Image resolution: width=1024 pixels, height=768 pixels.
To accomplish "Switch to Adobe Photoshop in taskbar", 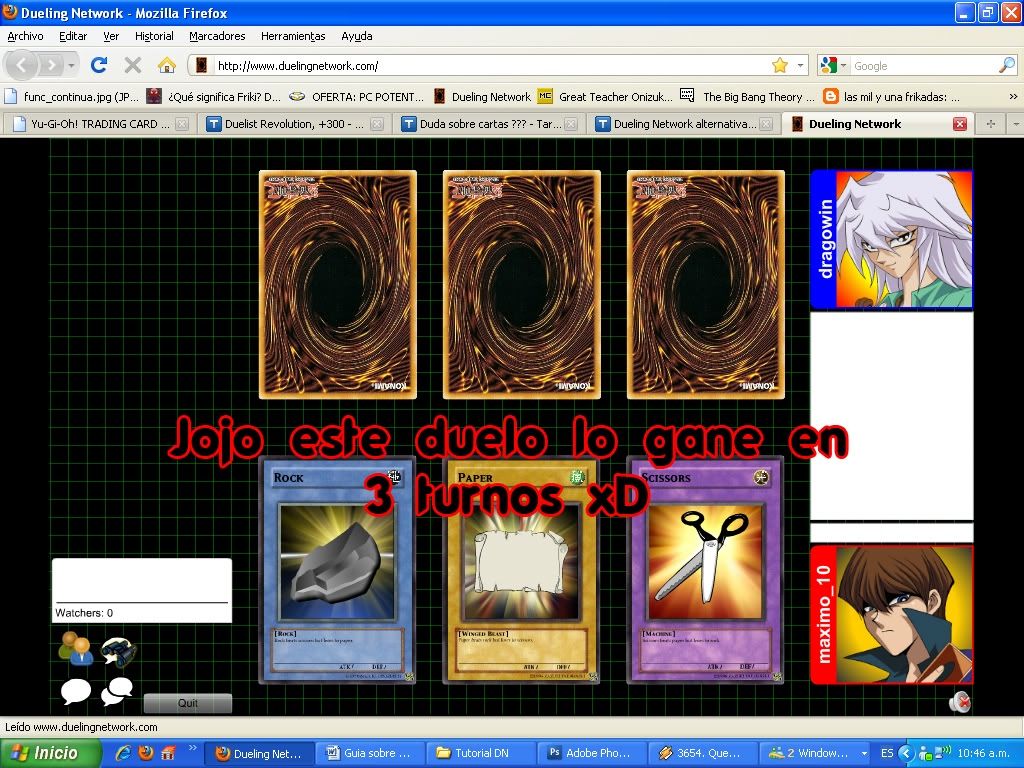I will 592,753.
